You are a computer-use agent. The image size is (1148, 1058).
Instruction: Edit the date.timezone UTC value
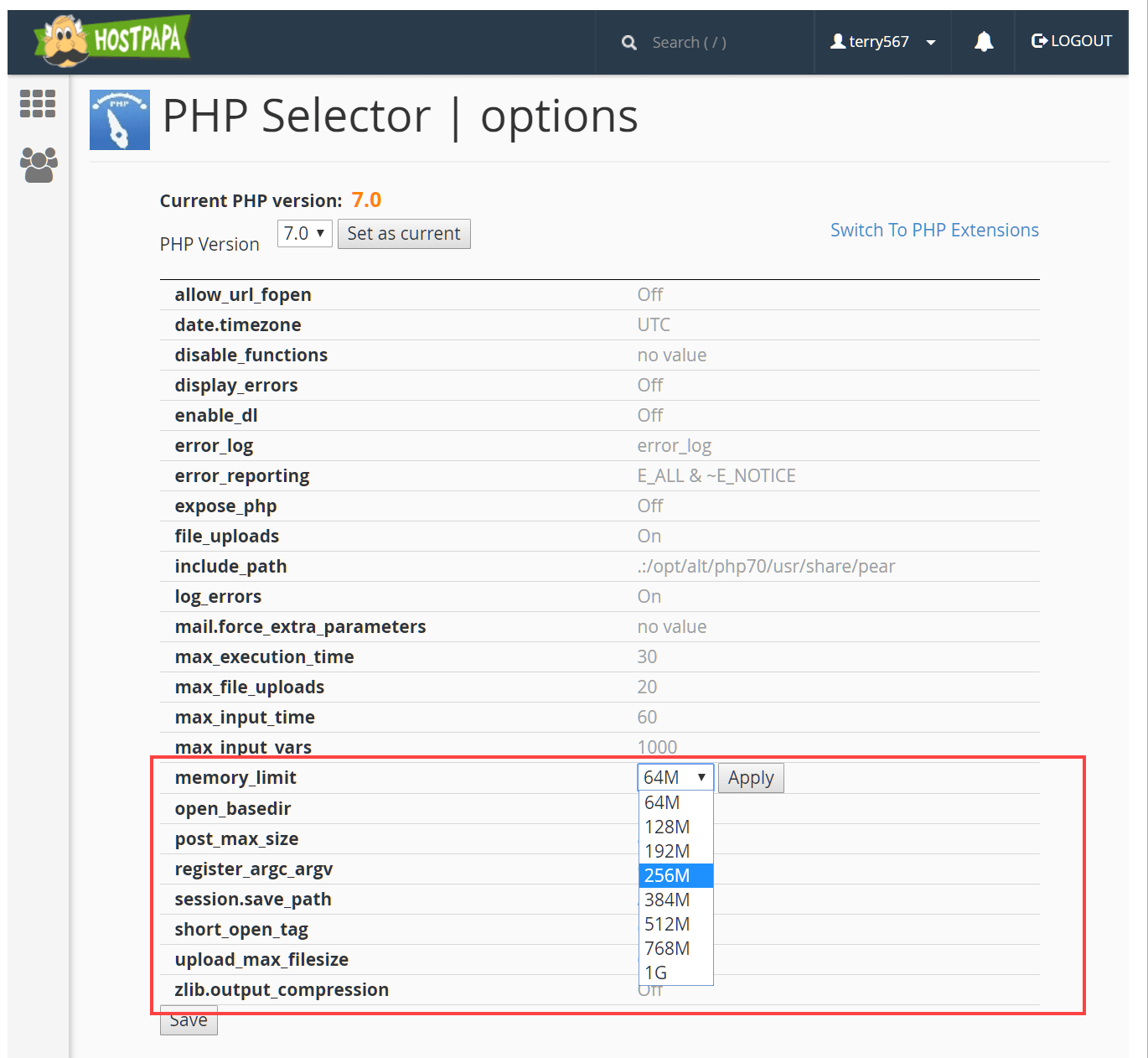[x=654, y=324]
